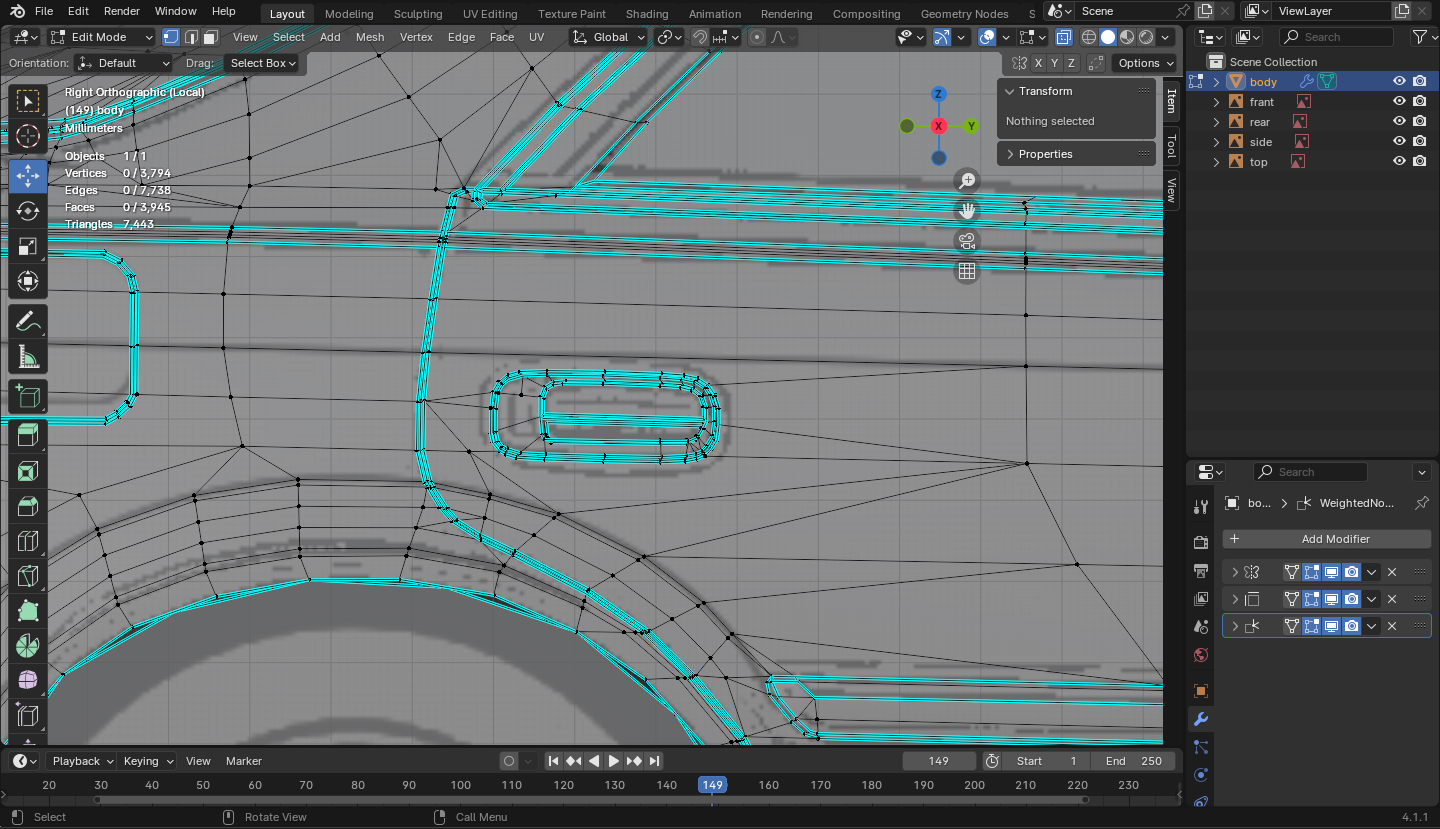Viewport: 1440px width, 829px height.
Task: Expand the body object in the outliner
Action: (1216, 82)
